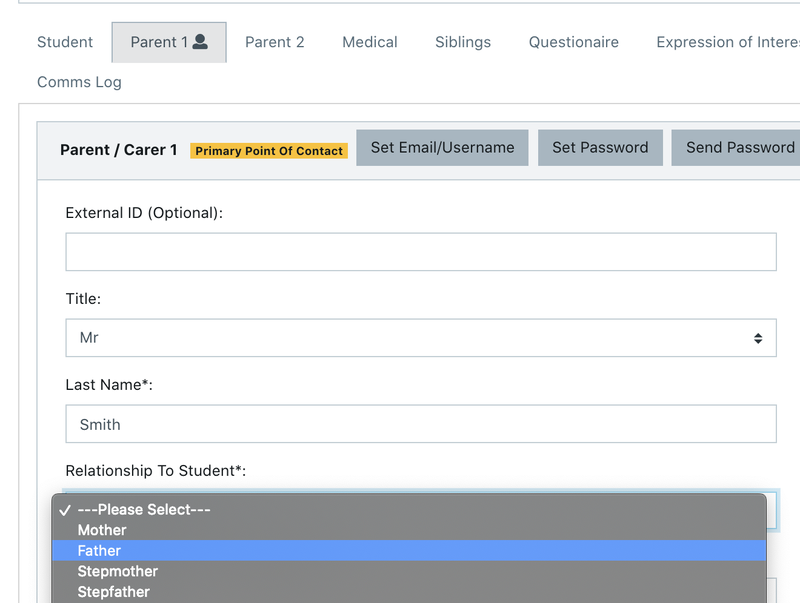
Task: Choose Mother from the relationship list
Action: [102, 530]
